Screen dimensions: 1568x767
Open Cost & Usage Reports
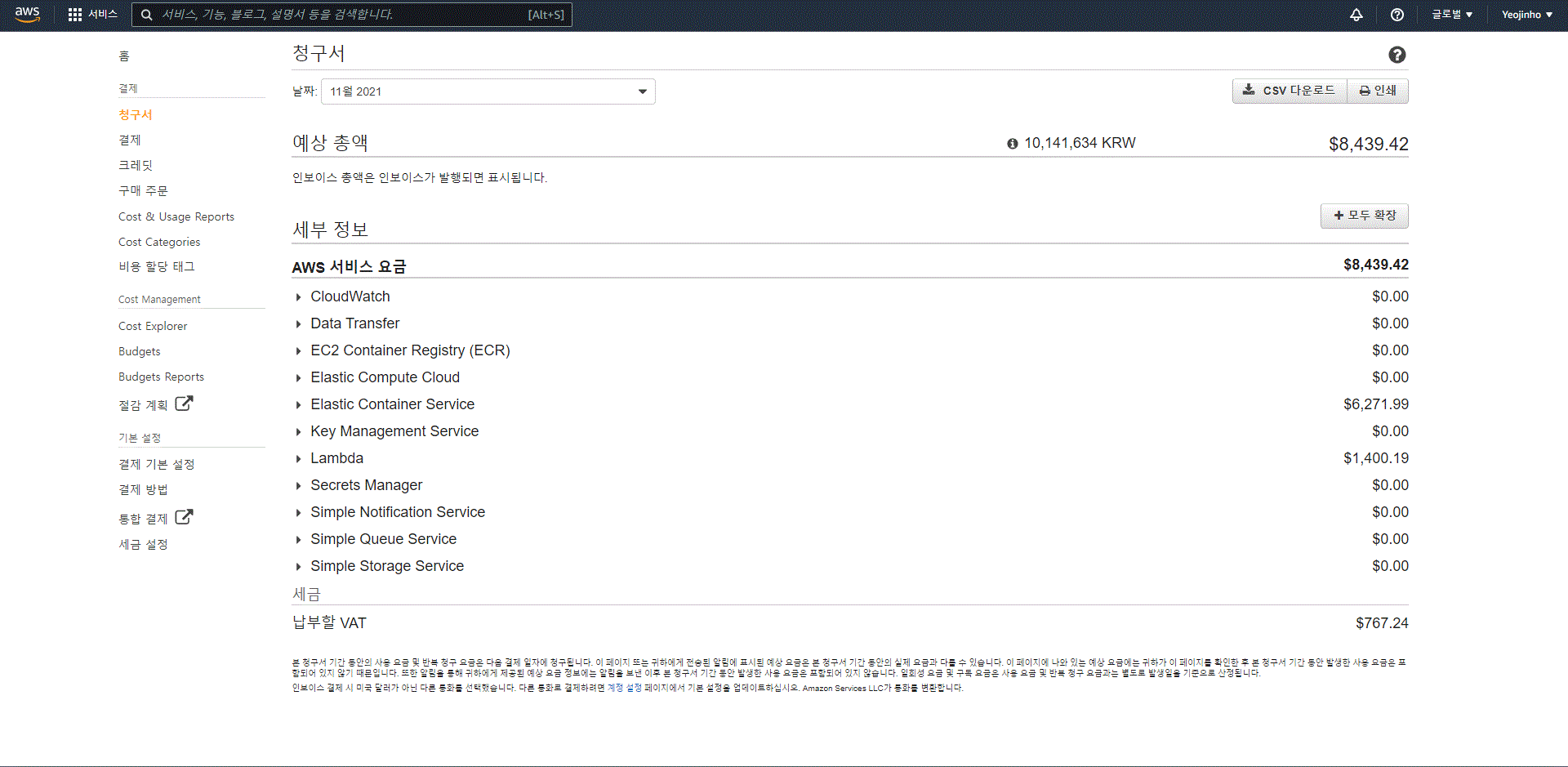click(x=176, y=216)
